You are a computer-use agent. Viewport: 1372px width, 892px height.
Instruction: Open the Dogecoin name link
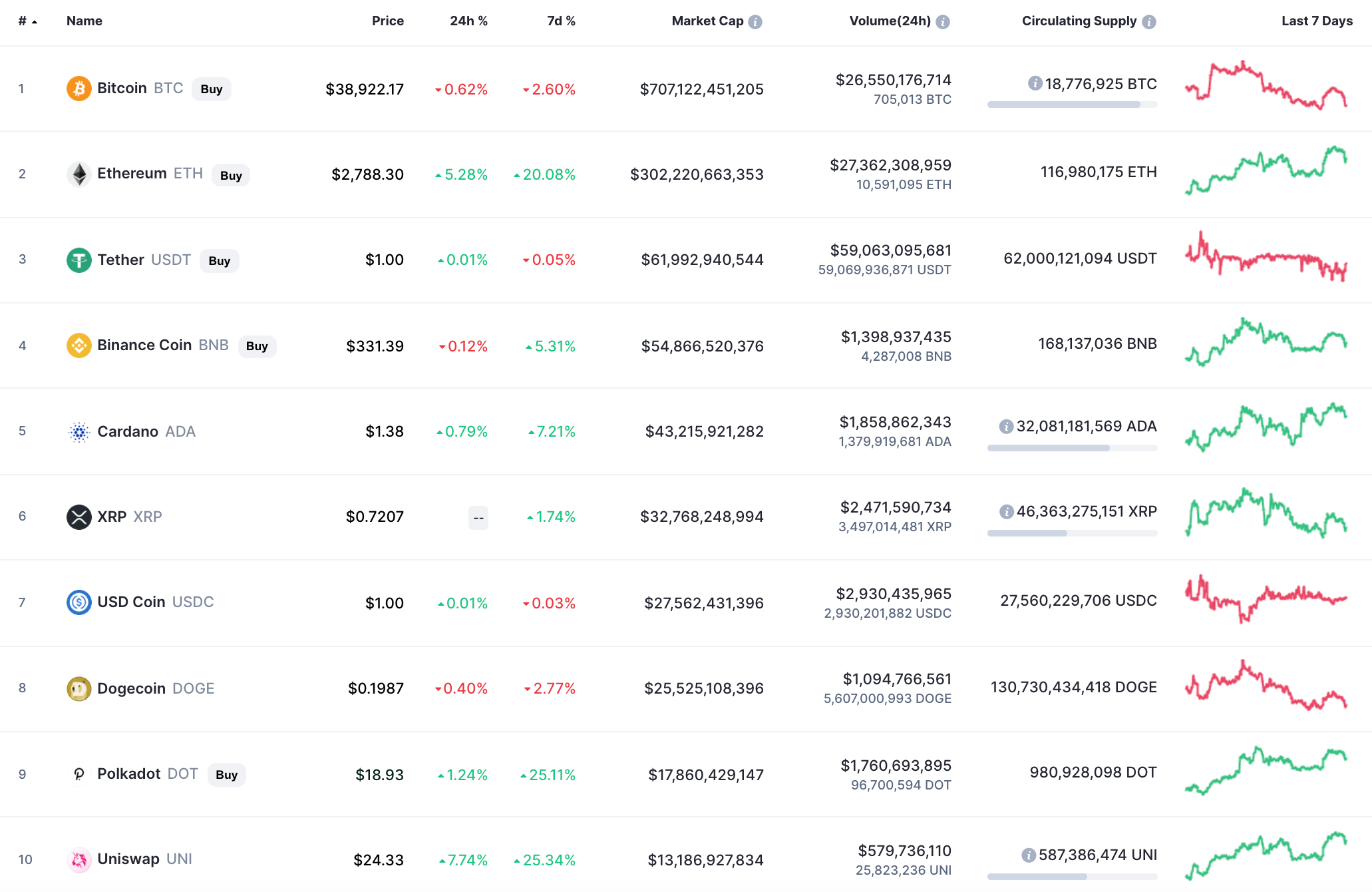[x=131, y=688]
